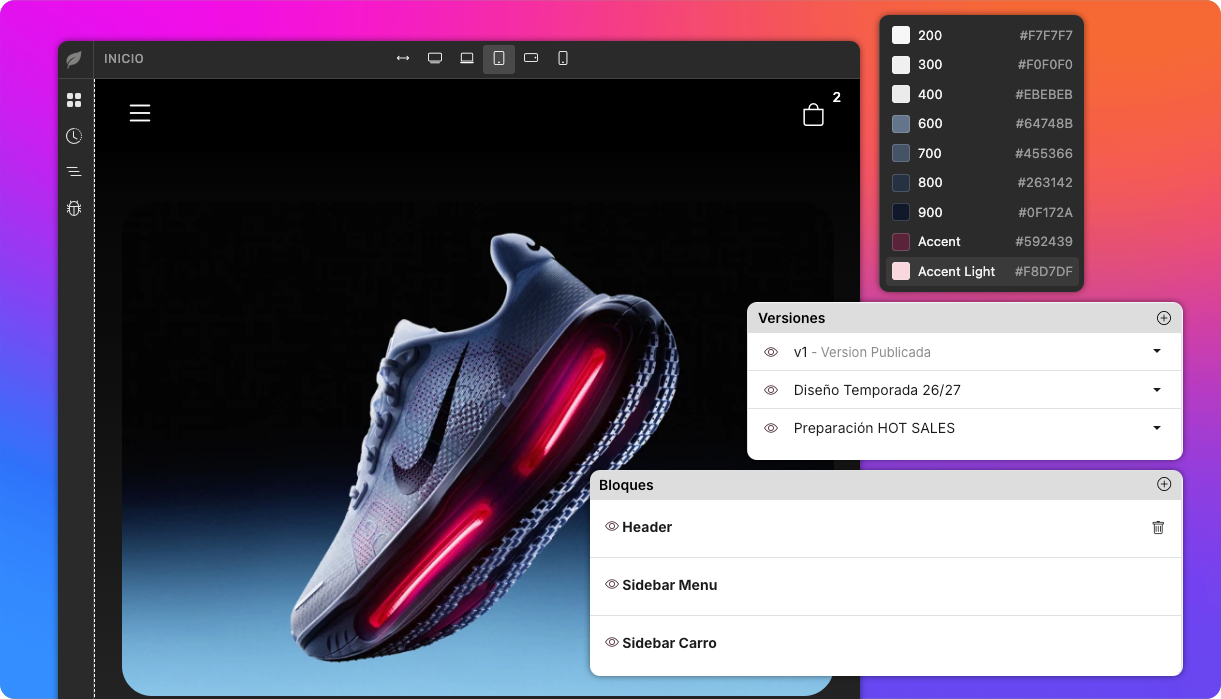Open the blocks grid icon in sidebar
Screen dimensions: 1221x699
(x=74, y=100)
